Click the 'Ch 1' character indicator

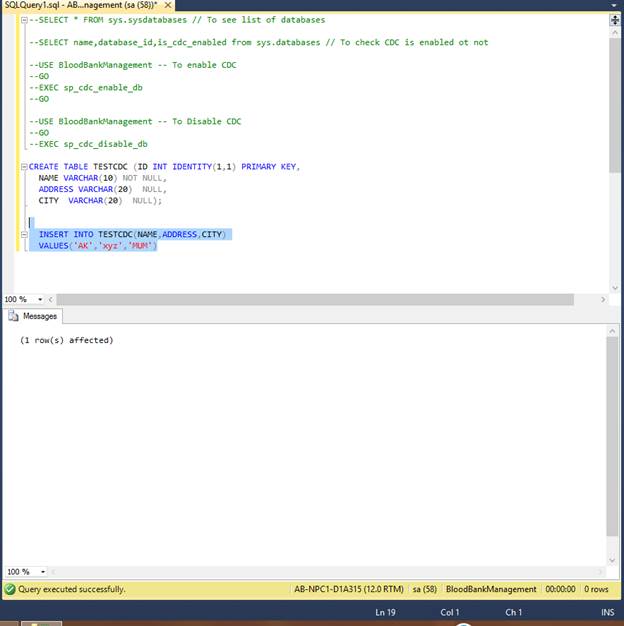pyautogui.click(x=513, y=612)
